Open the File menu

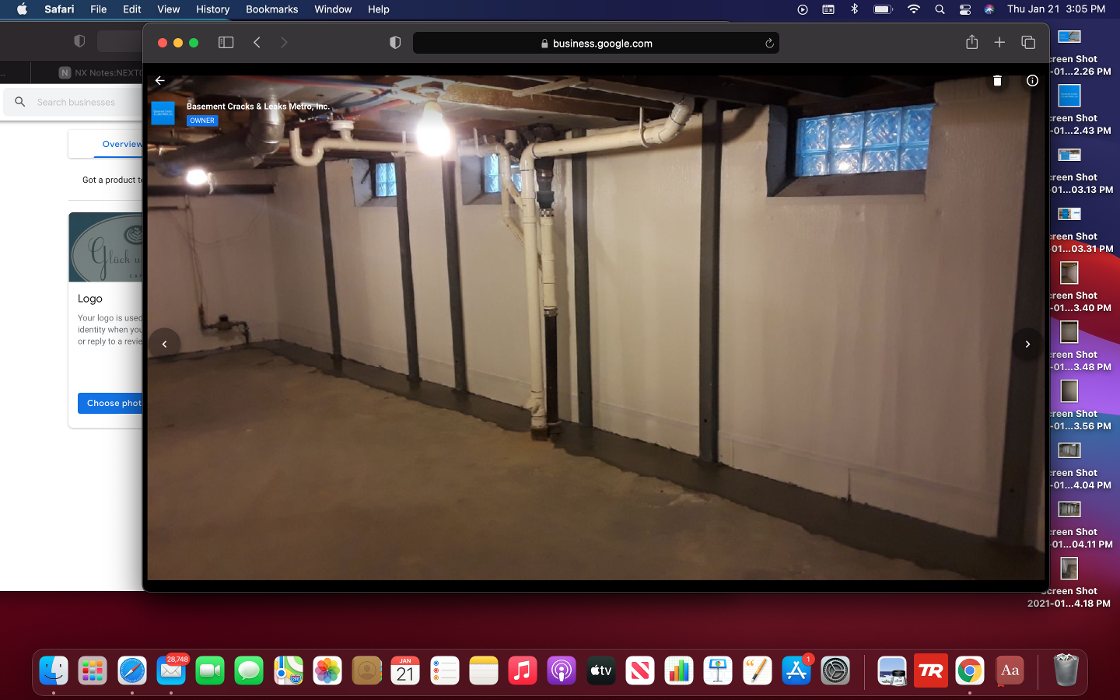(99, 9)
